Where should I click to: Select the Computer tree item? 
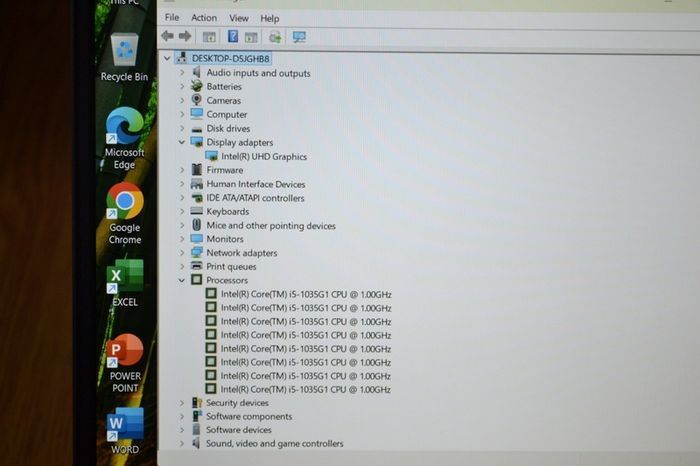point(226,114)
